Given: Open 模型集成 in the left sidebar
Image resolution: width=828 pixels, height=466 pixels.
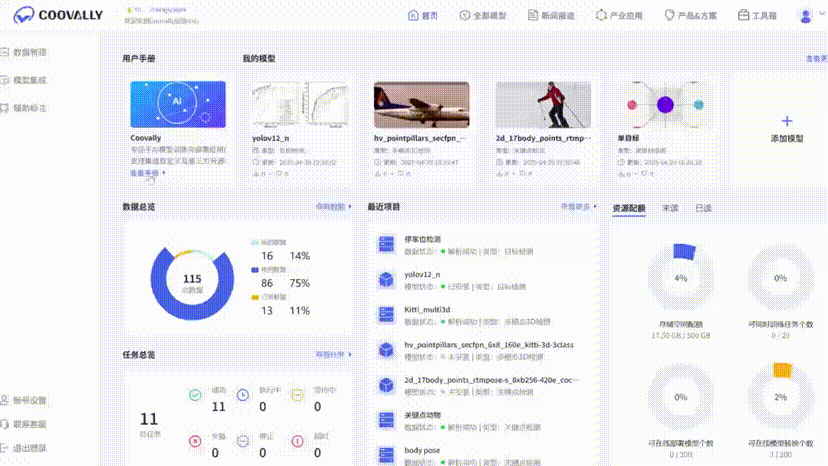Looking at the screenshot, I should click(x=24, y=80).
